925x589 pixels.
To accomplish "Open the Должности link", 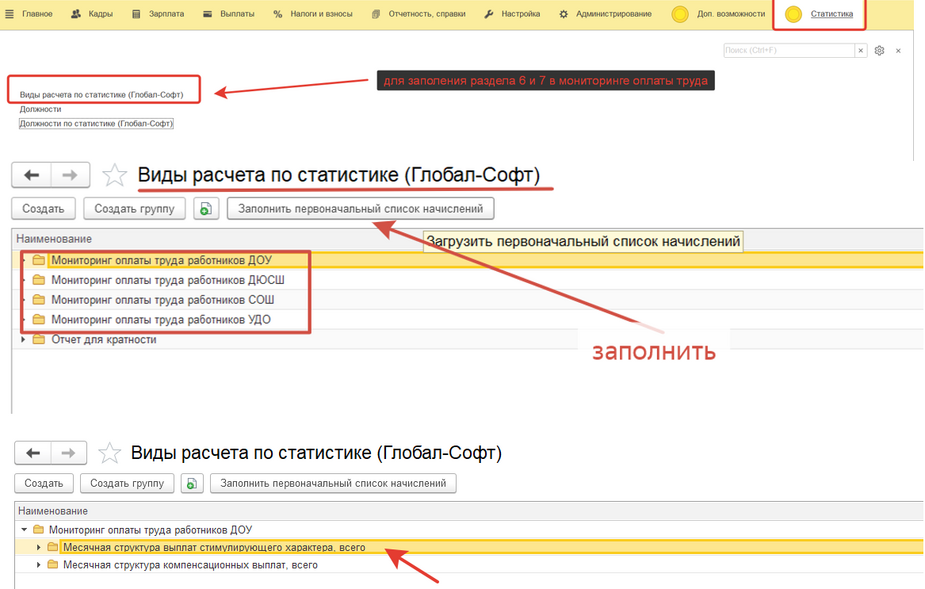I will coord(40,109).
